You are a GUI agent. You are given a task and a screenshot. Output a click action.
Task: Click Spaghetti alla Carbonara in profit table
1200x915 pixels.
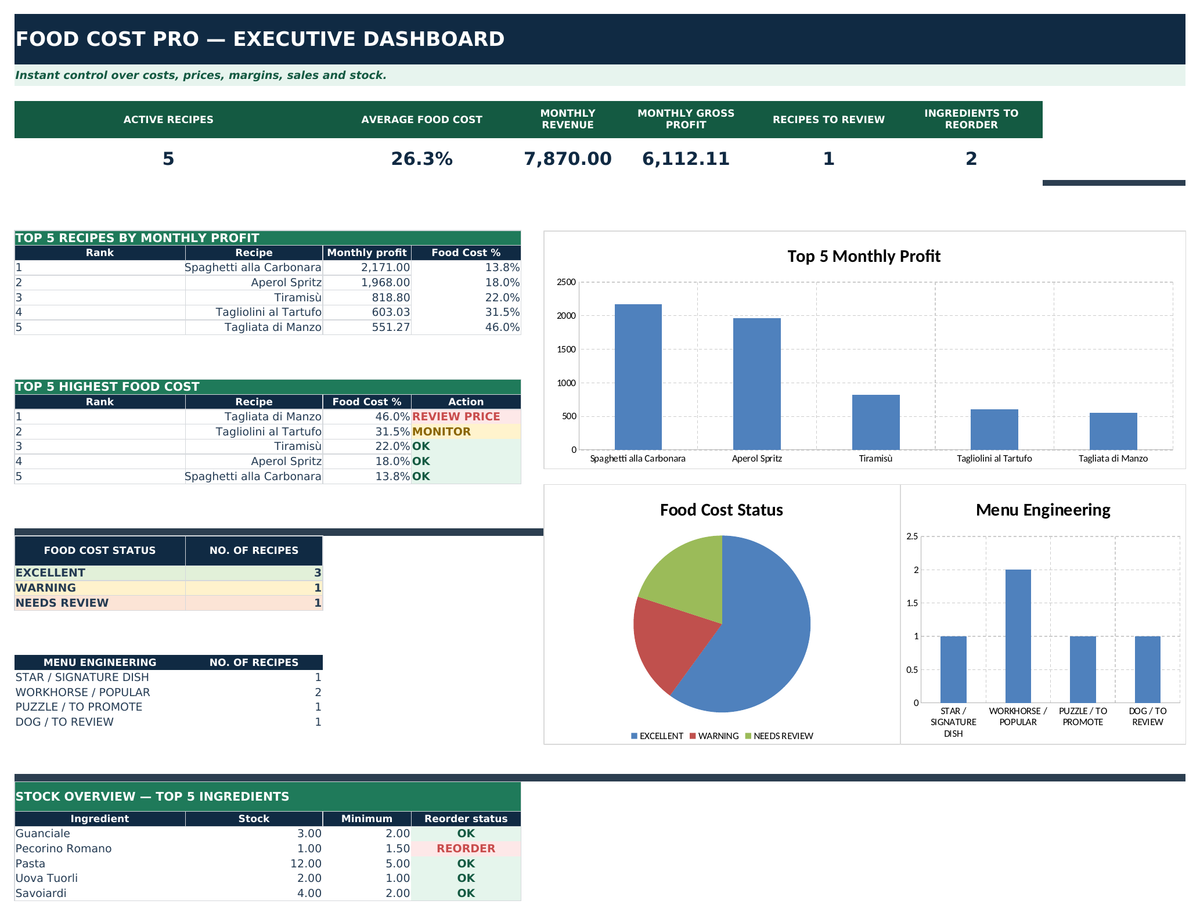[x=253, y=267]
